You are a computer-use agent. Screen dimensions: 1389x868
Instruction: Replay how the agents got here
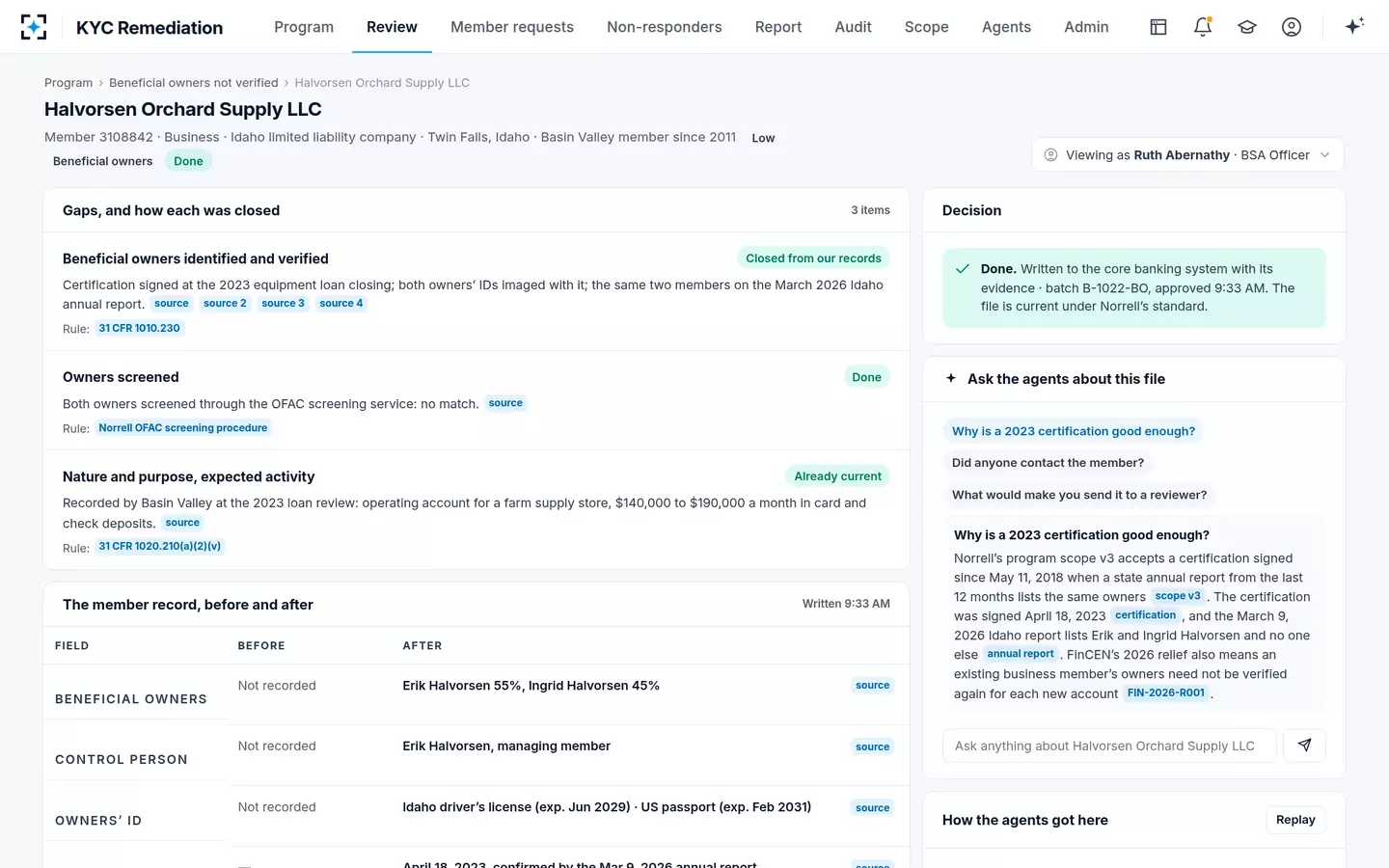pyautogui.click(x=1295, y=820)
